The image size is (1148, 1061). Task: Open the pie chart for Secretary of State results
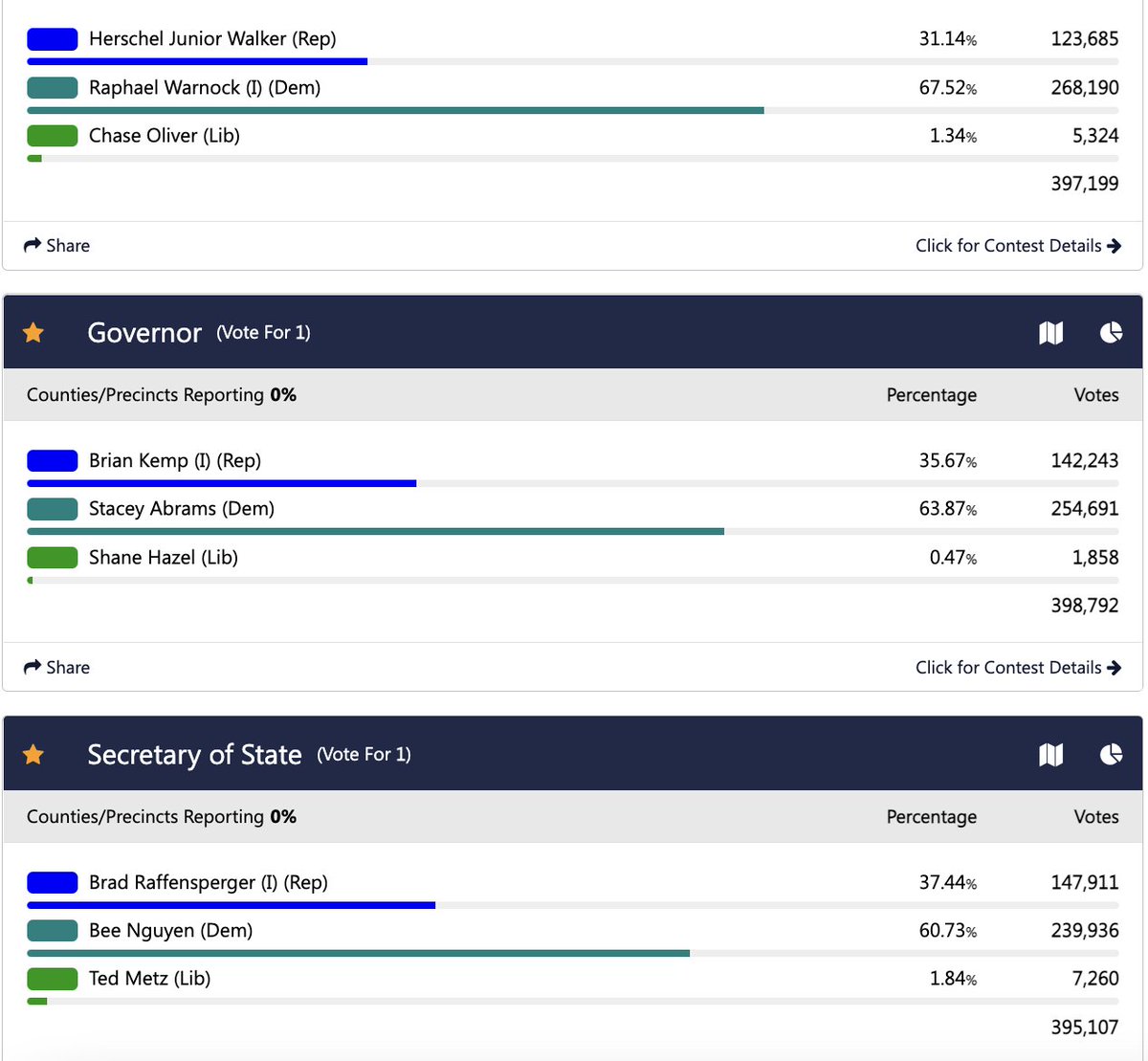coord(1110,754)
